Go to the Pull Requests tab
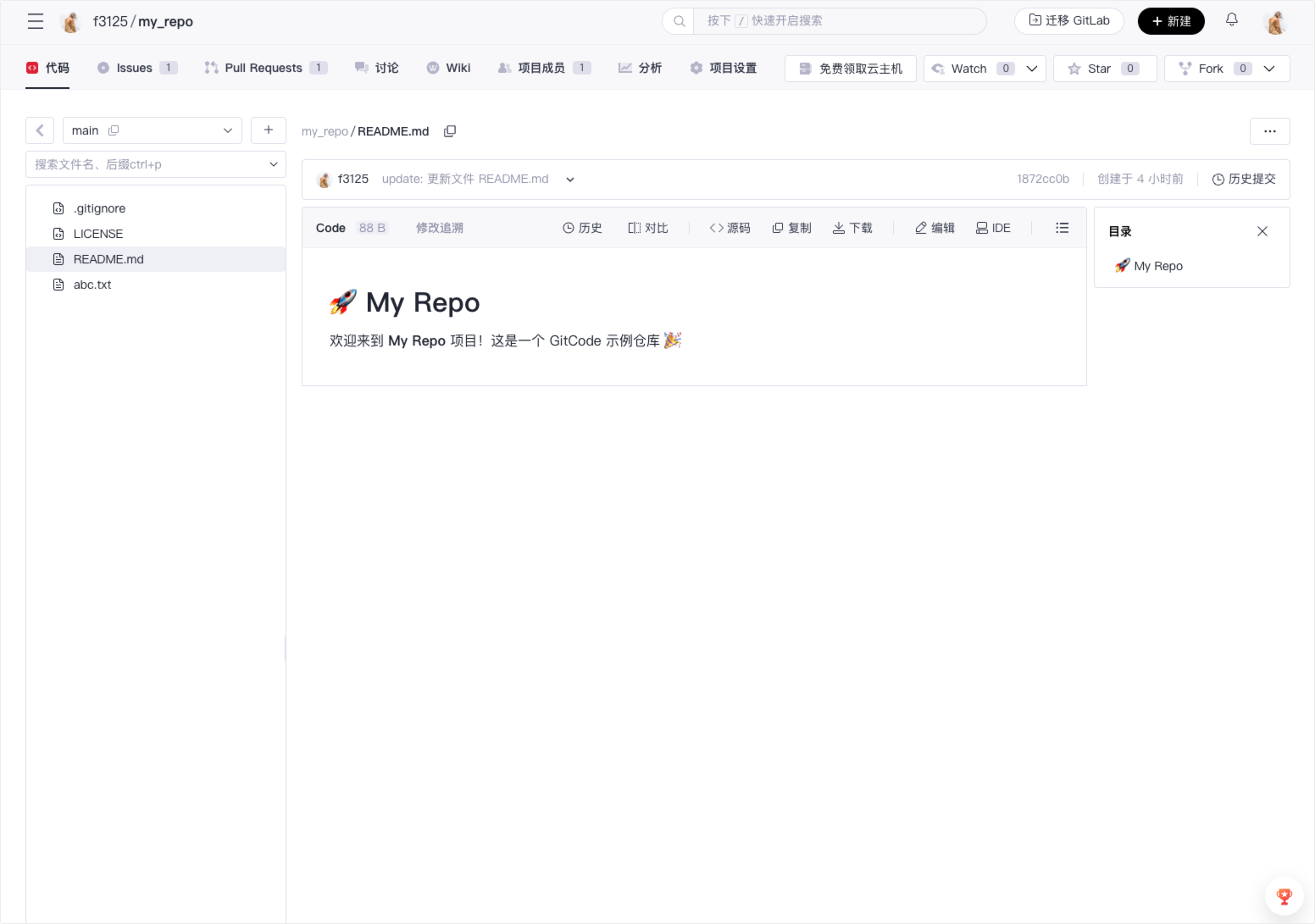The height and width of the screenshot is (924, 1315). tap(264, 68)
